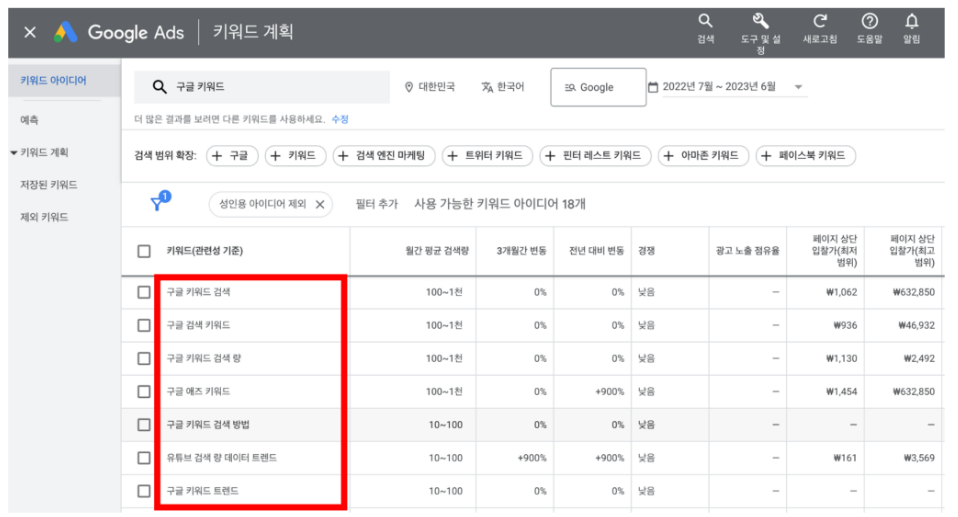Add 트위터 키워드 suggestion chip

point(487,156)
